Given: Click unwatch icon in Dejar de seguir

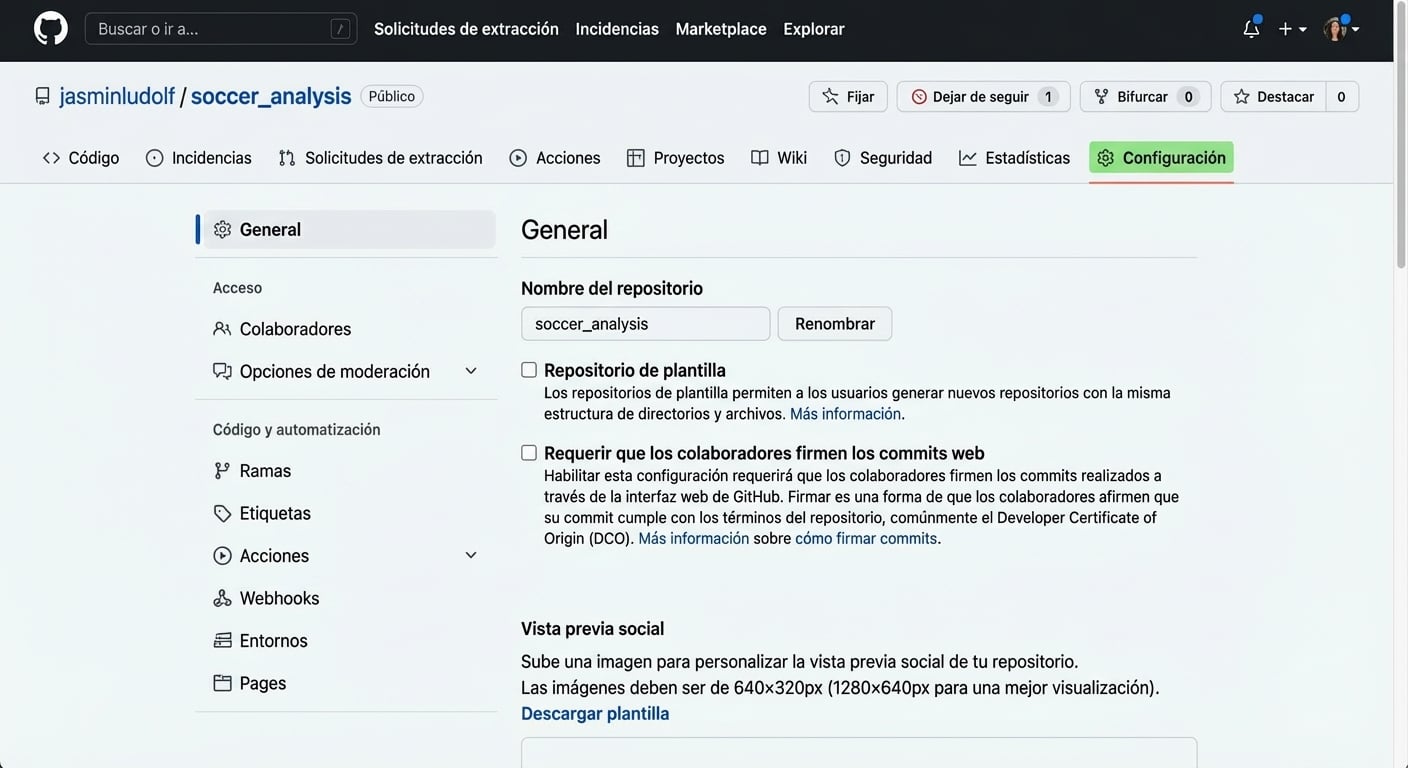Looking at the screenshot, I should (919, 97).
